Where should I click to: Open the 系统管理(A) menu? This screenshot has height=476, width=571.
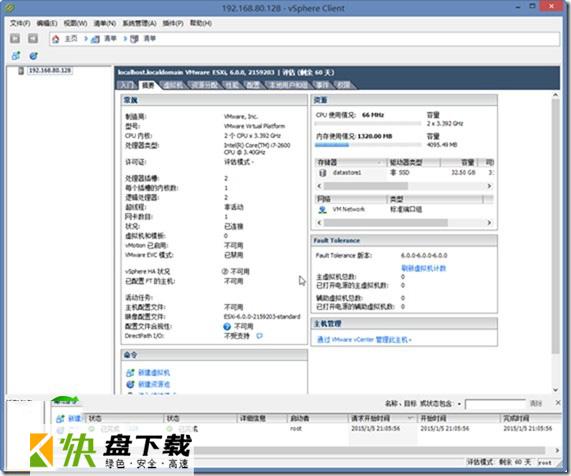pos(139,23)
